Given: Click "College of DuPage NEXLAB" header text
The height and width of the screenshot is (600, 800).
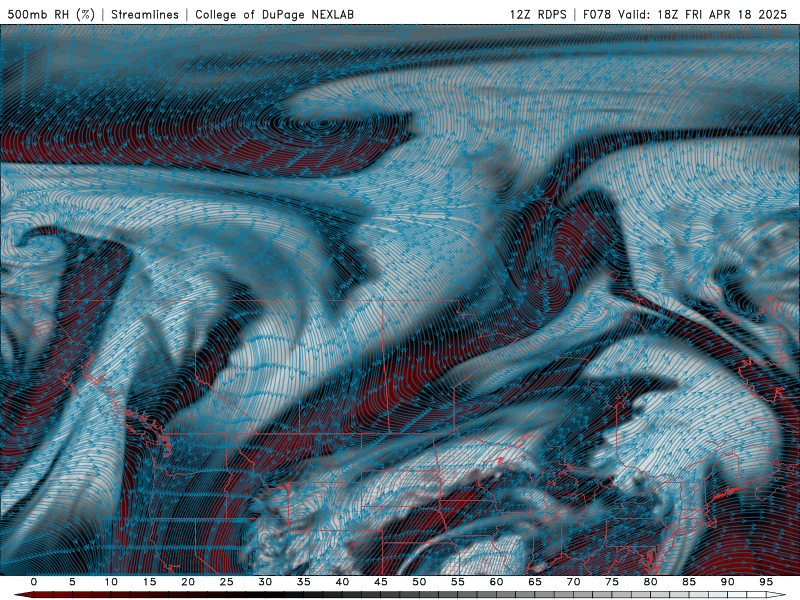Looking at the screenshot, I should [274, 14].
